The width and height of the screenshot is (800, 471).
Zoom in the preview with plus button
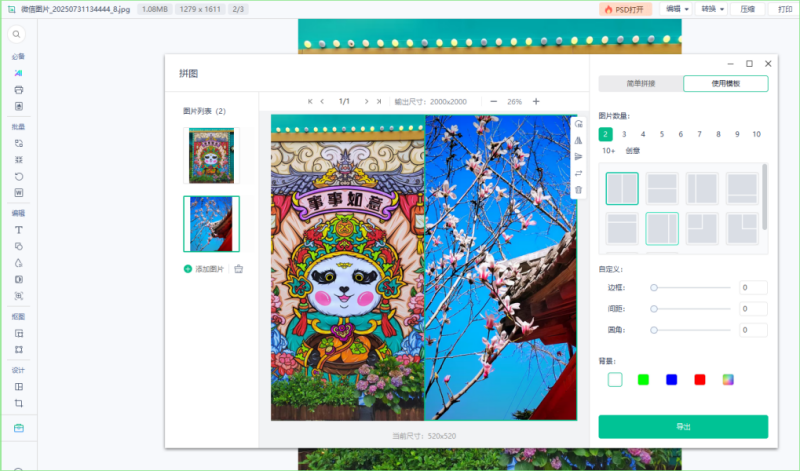click(536, 102)
